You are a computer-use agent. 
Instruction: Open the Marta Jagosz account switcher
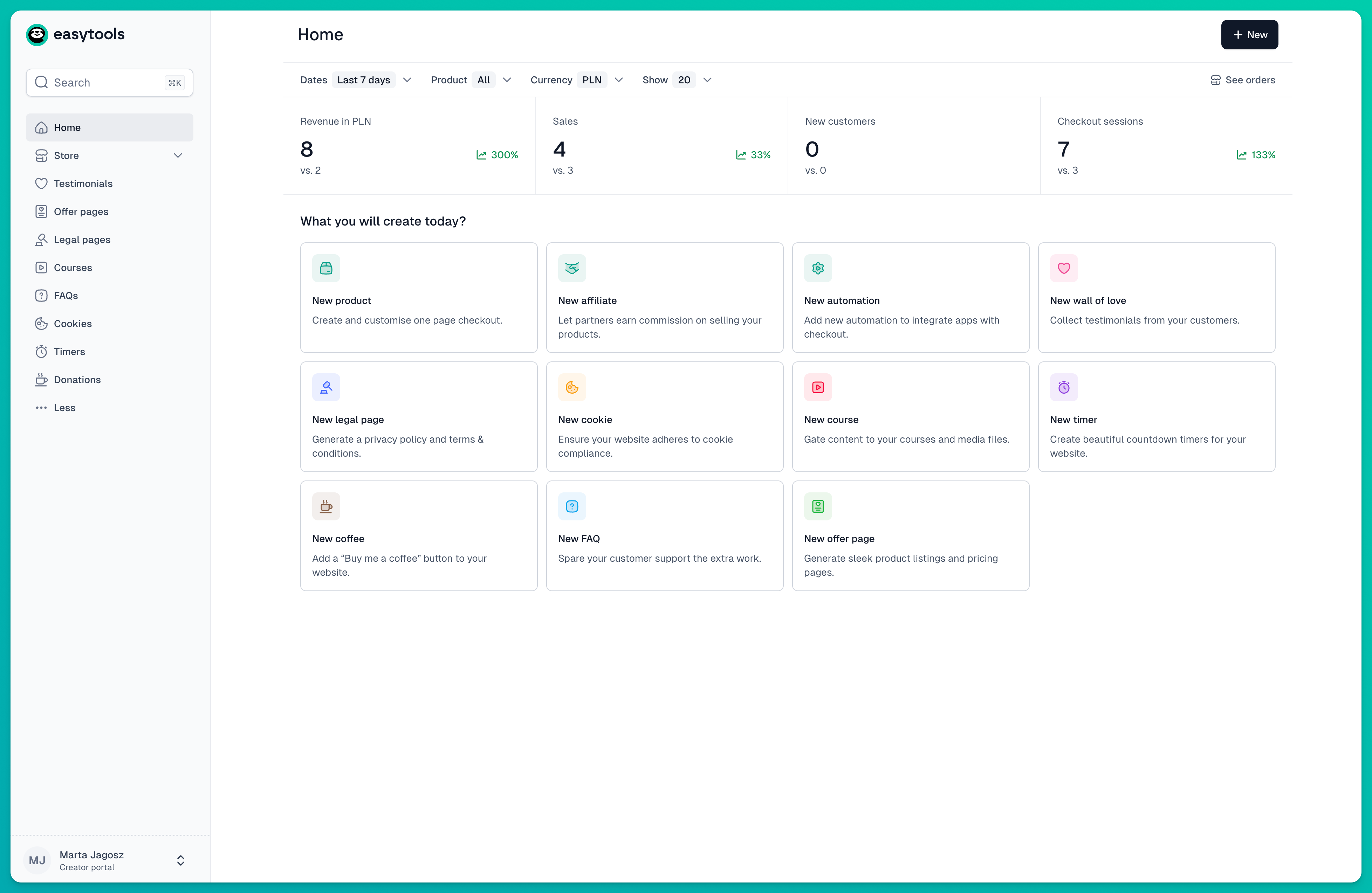click(107, 860)
